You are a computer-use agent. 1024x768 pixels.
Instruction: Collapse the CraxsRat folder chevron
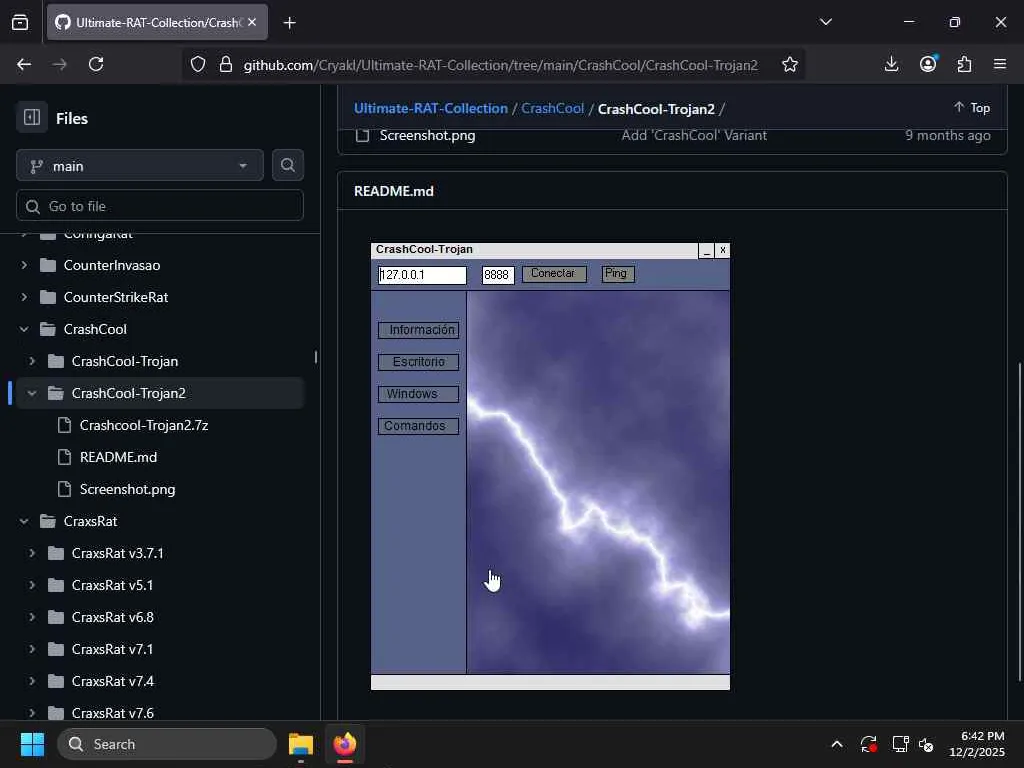tap(24, 521)
